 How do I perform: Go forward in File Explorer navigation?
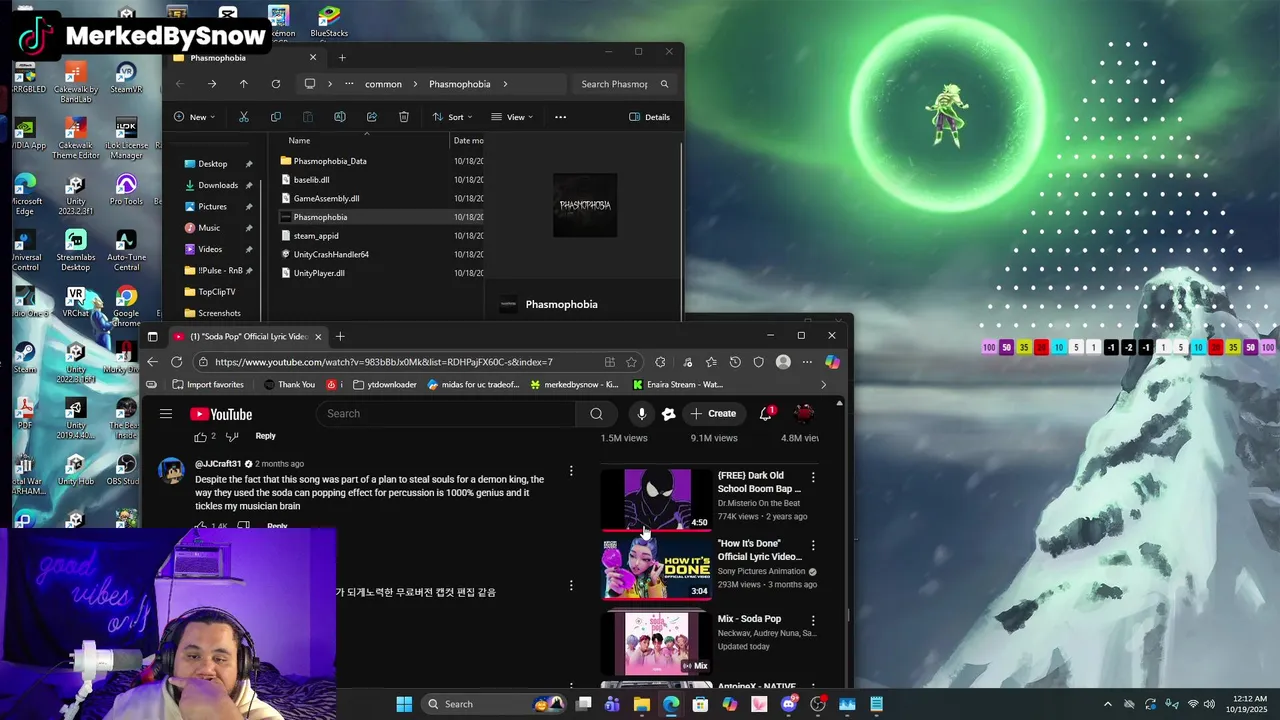(211, 84)
